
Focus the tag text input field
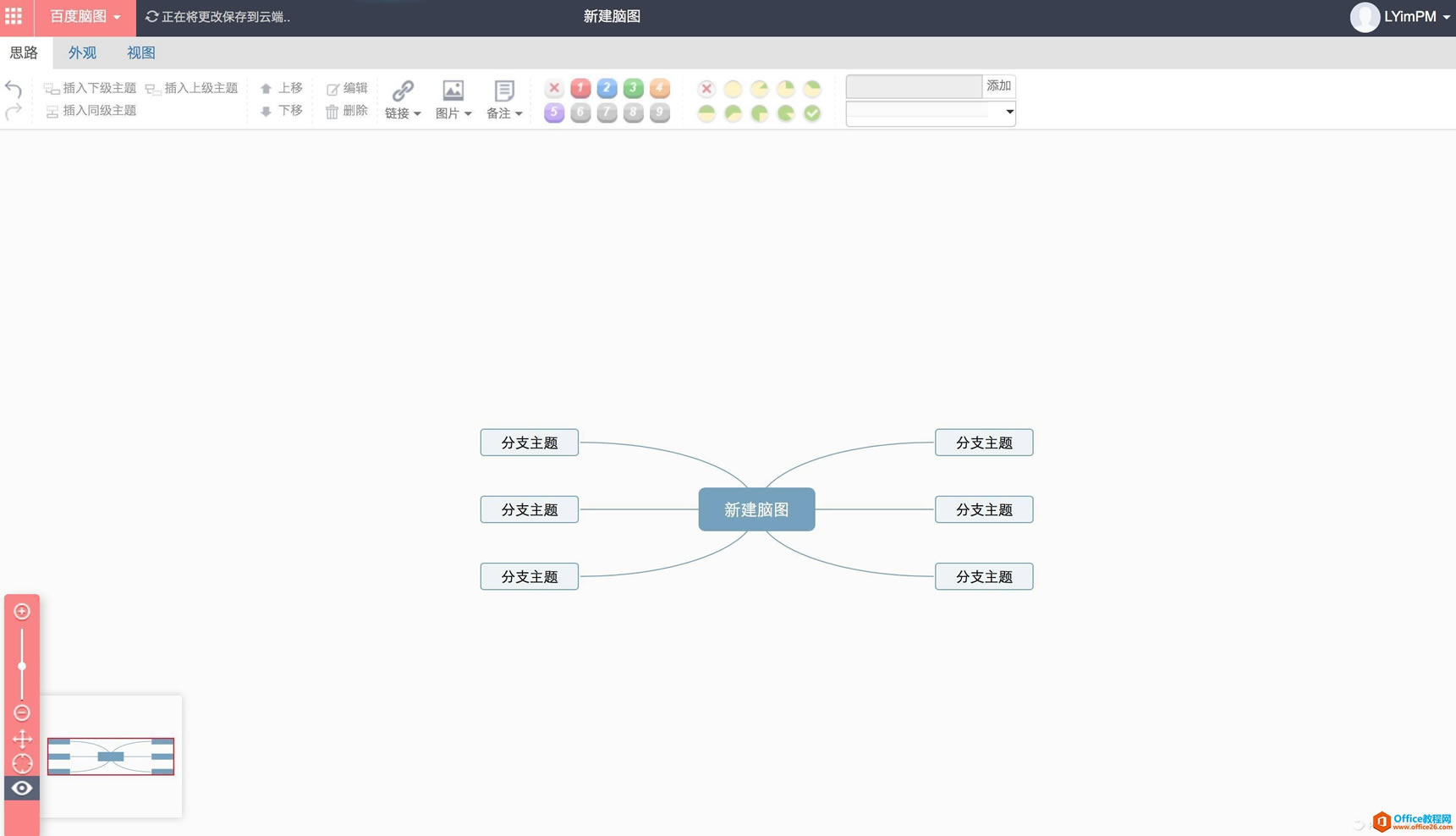click(914, 86)
